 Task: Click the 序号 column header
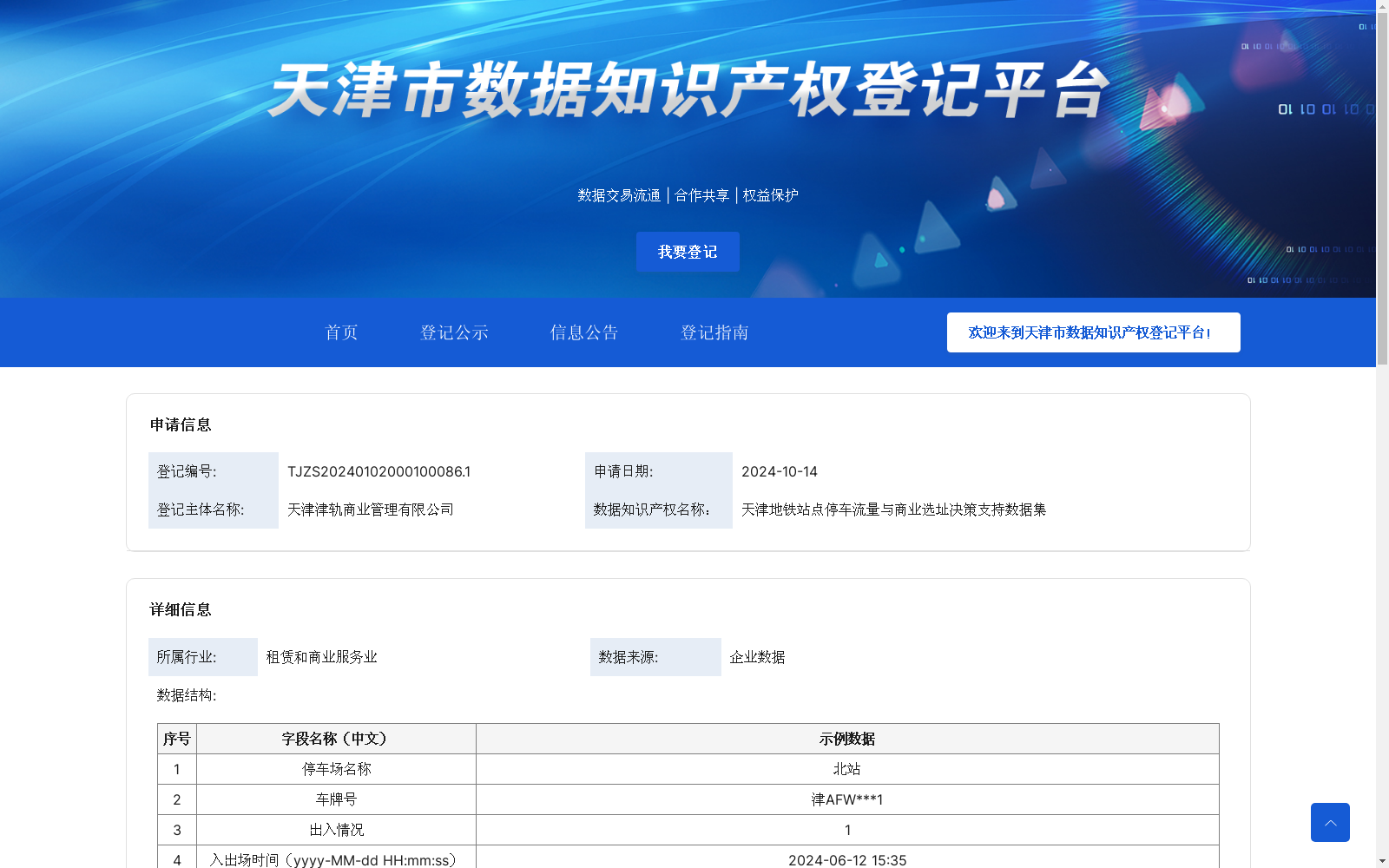177,739
